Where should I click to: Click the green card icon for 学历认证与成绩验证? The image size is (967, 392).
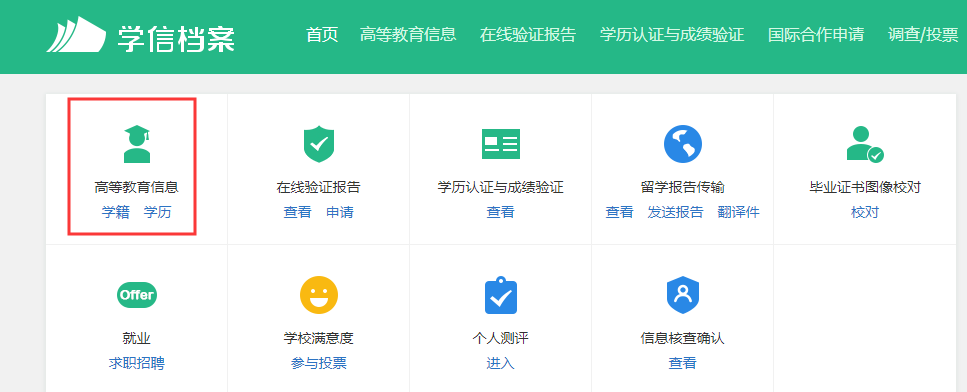(501, 144)
